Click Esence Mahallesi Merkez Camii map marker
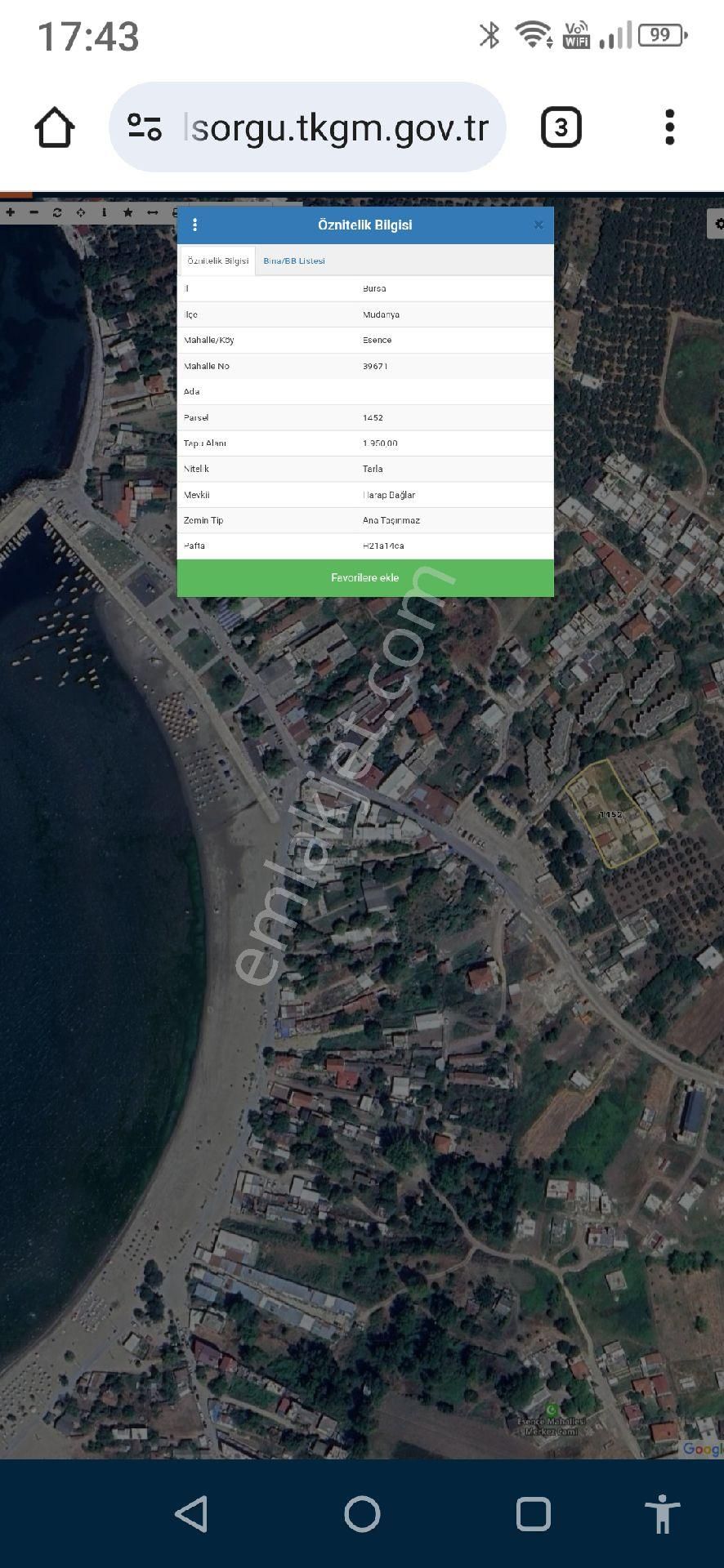This screenshot has height=1568, width=724. coord(552,1410)
